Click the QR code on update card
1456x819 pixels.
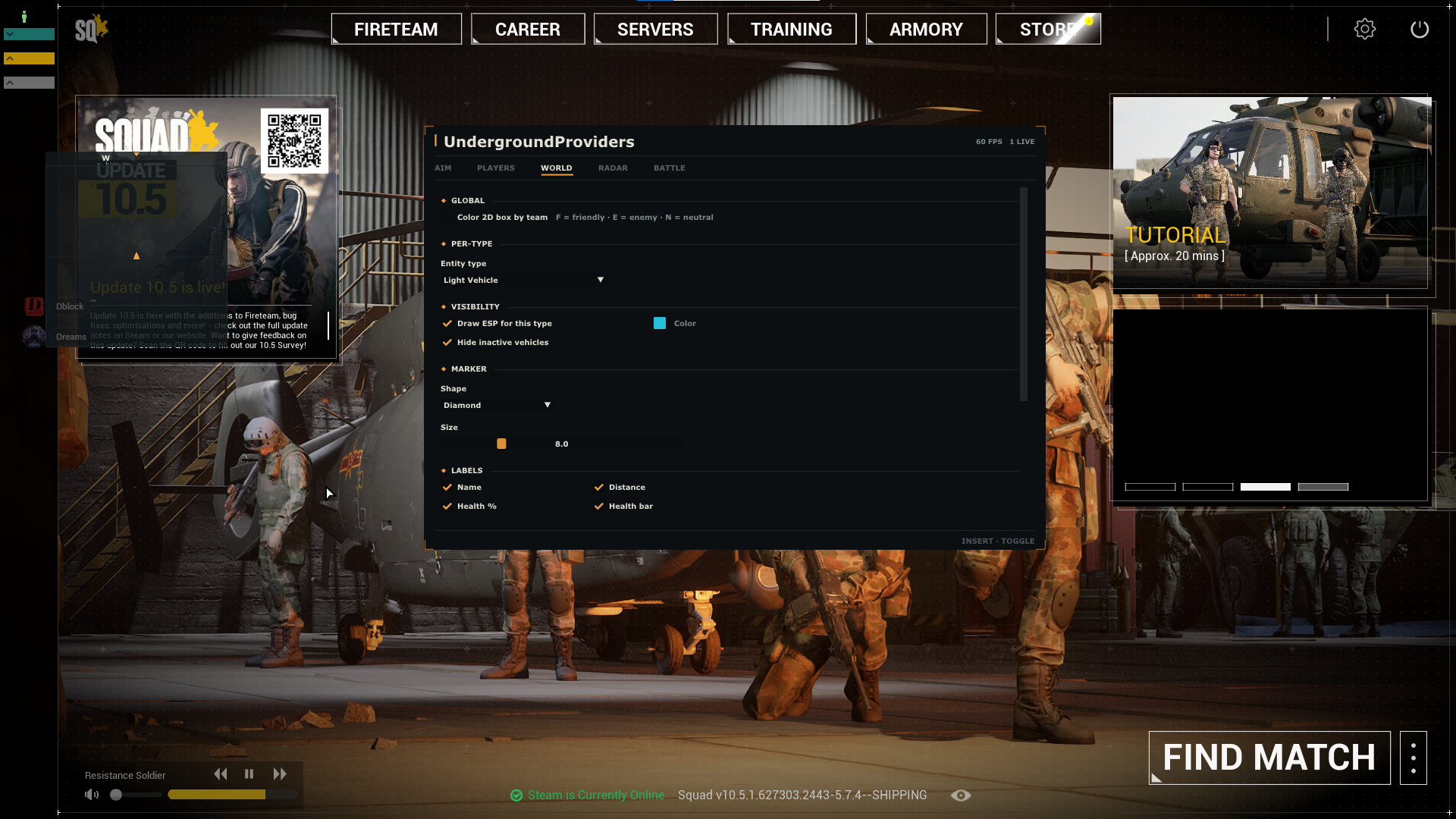(294, 141)
